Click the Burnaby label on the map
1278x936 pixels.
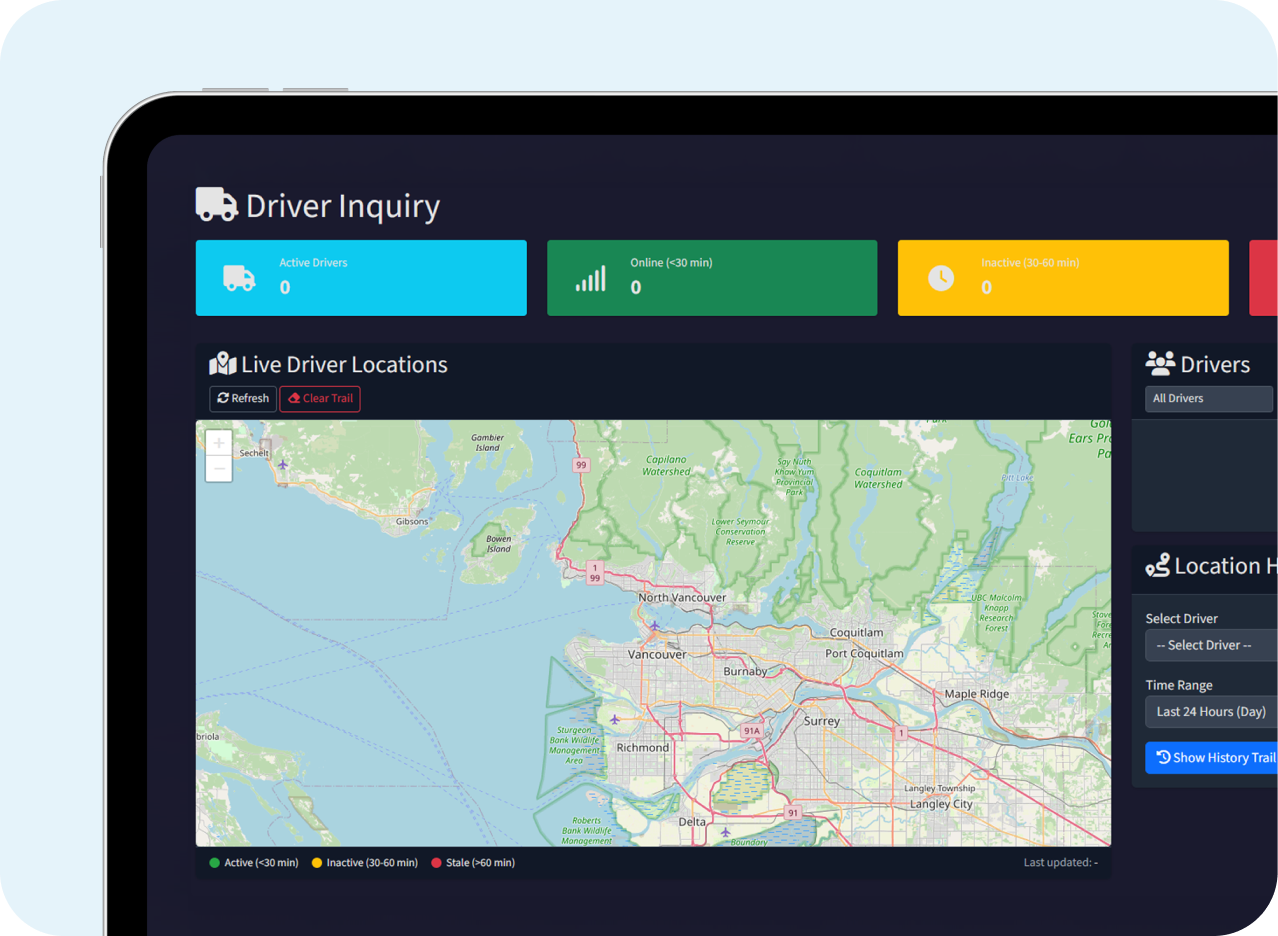pos(745,672)
